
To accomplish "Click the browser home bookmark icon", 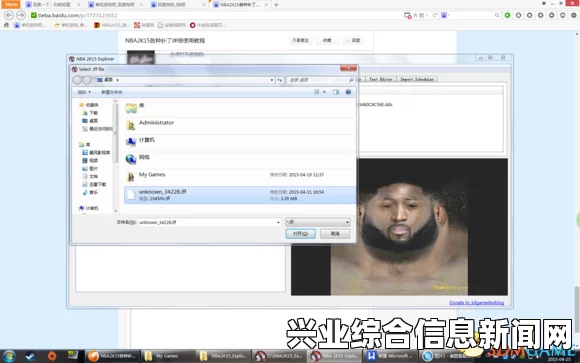I will tap(6, 25).
